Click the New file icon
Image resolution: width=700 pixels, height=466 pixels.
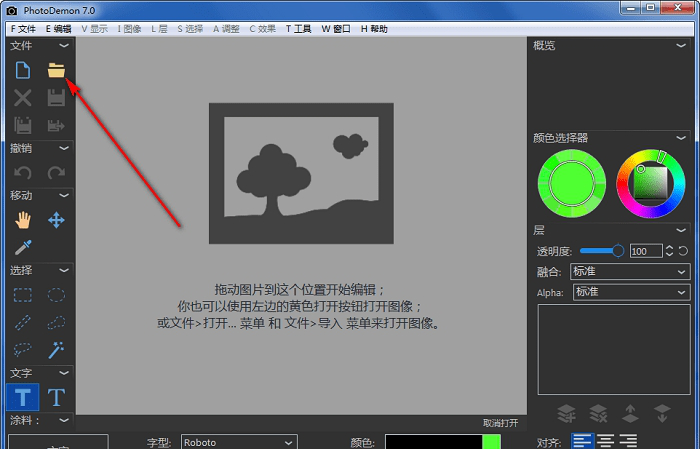pos(23,70)
